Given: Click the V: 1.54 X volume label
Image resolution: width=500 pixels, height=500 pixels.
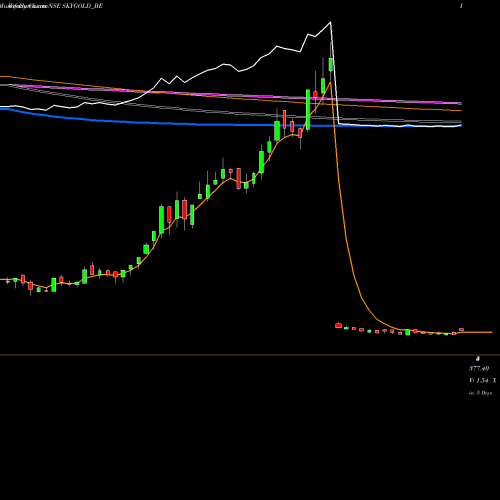Looking at the screenshot, I should 482,380.
